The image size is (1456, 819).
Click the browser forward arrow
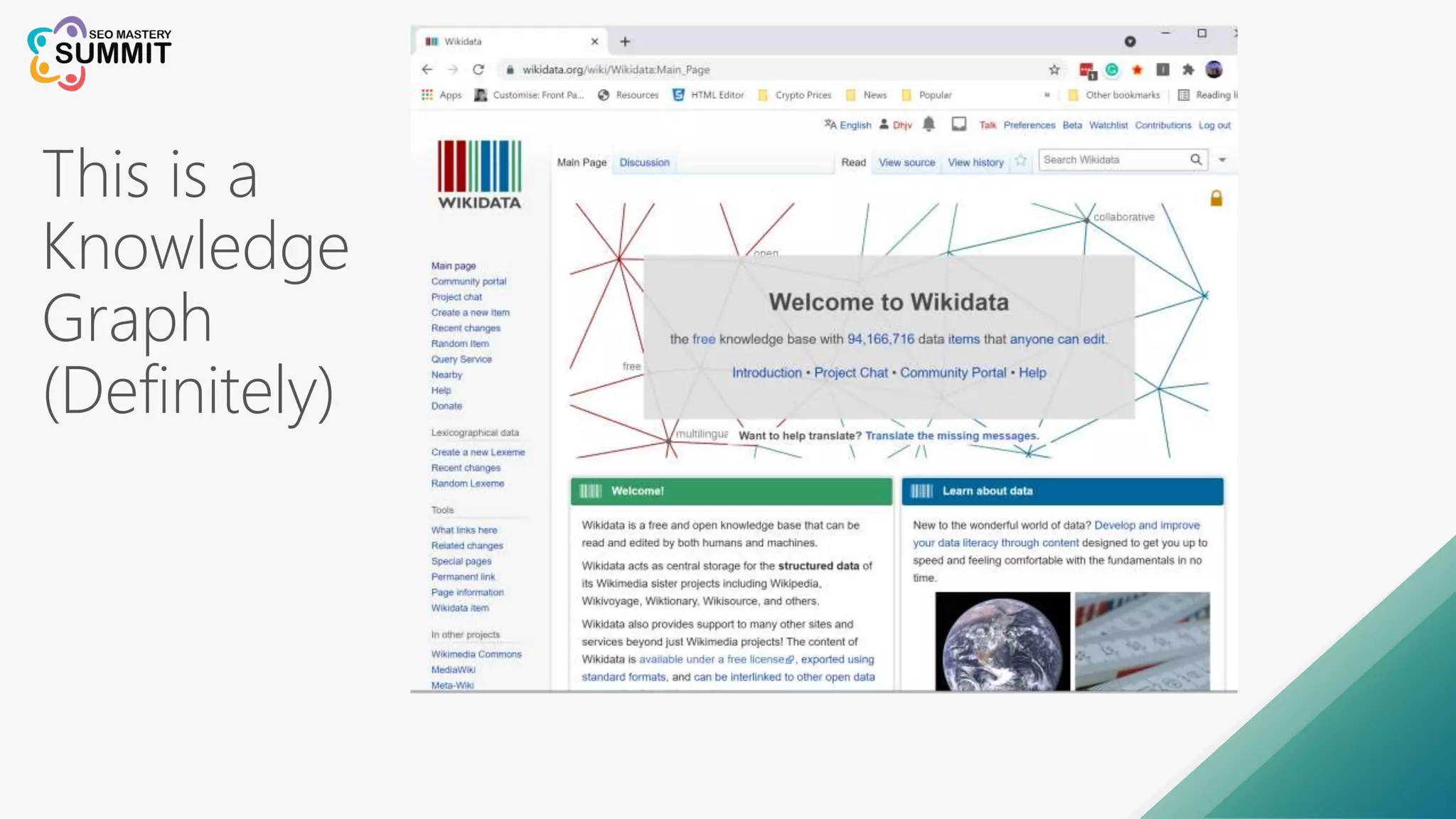point(453,70)
